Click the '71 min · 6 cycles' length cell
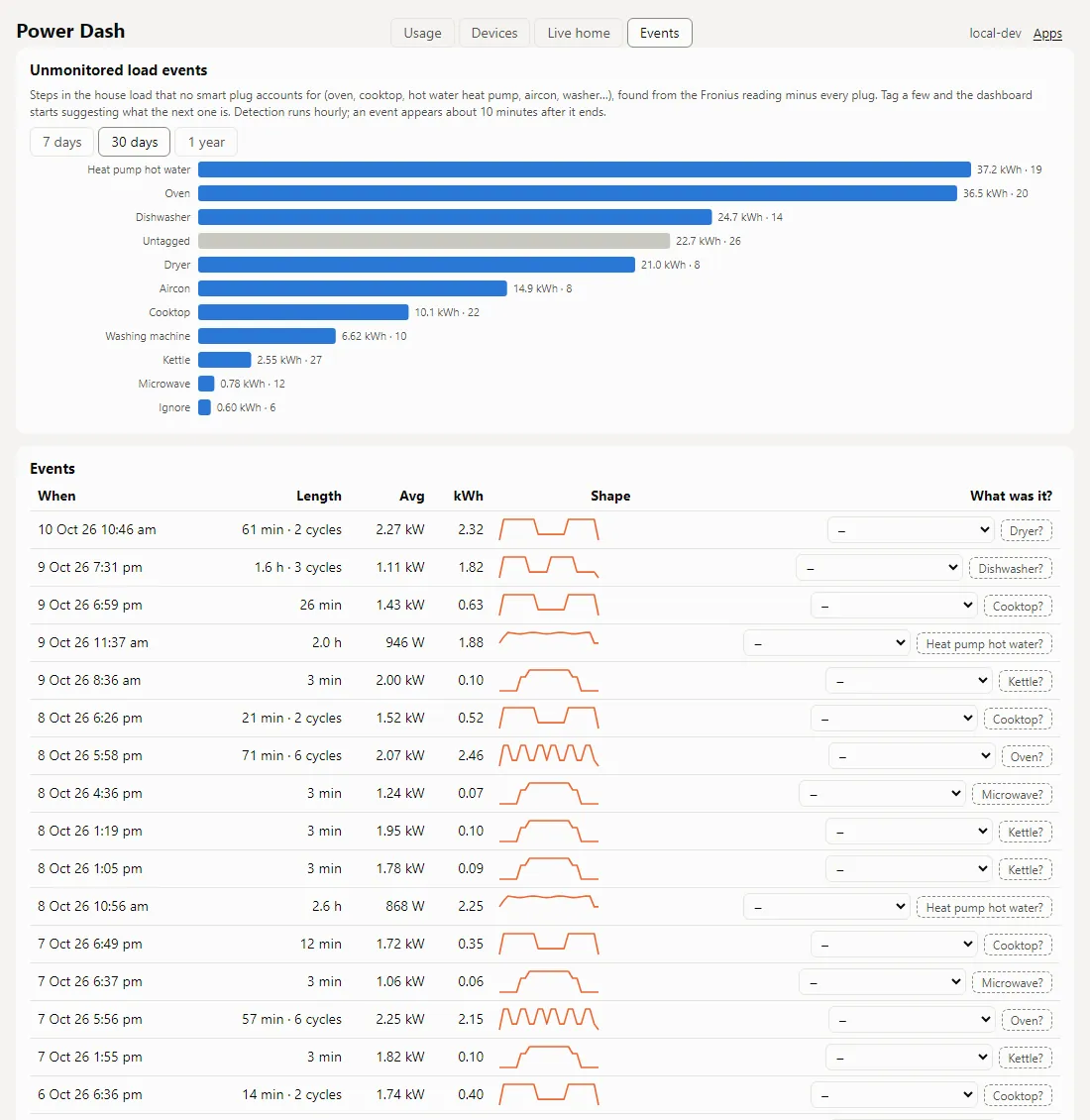The width and height of the screenshot is (1090, 1120). coord(291,755)
